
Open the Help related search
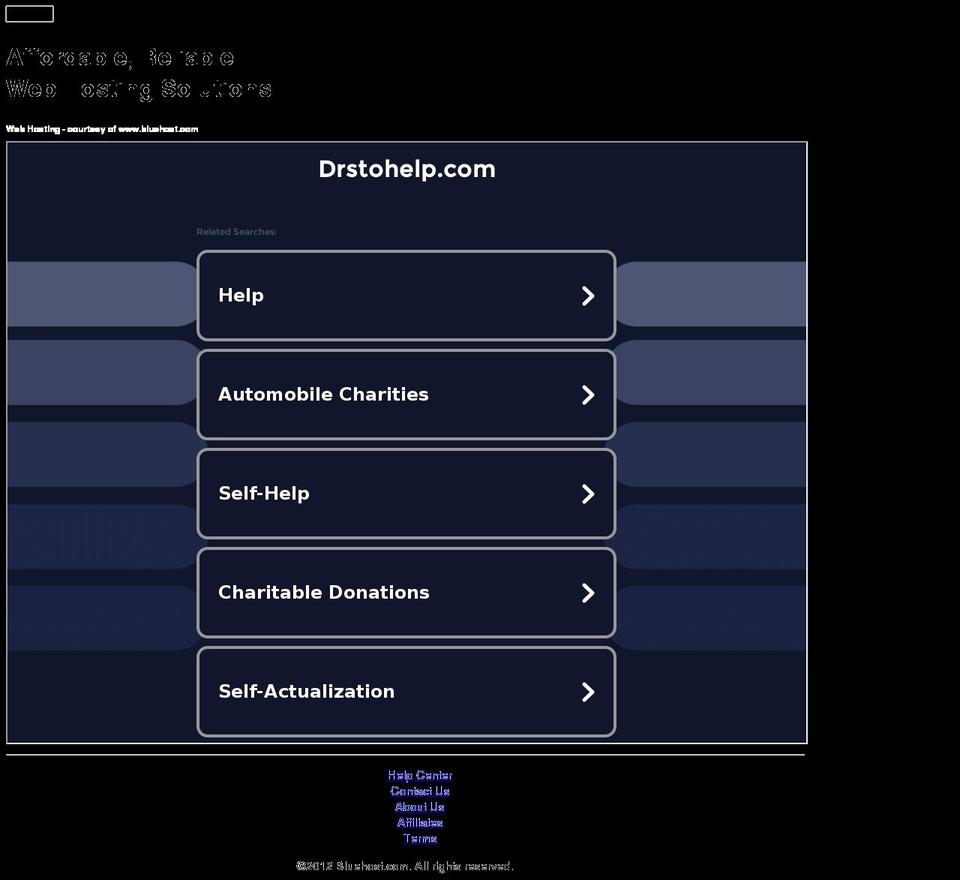click(406, 295)
